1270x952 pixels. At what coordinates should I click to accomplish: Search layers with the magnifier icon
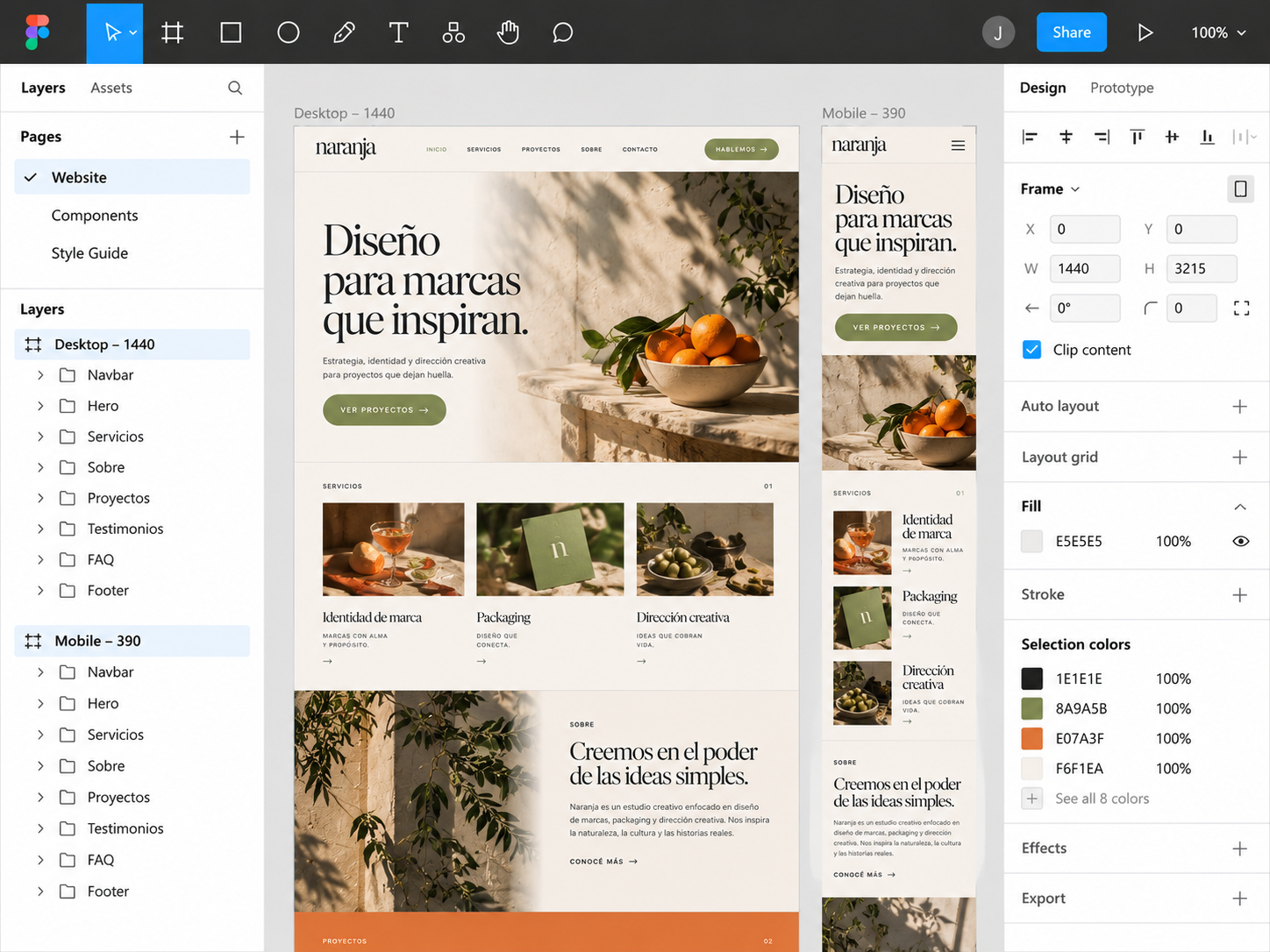coord(235,88)
